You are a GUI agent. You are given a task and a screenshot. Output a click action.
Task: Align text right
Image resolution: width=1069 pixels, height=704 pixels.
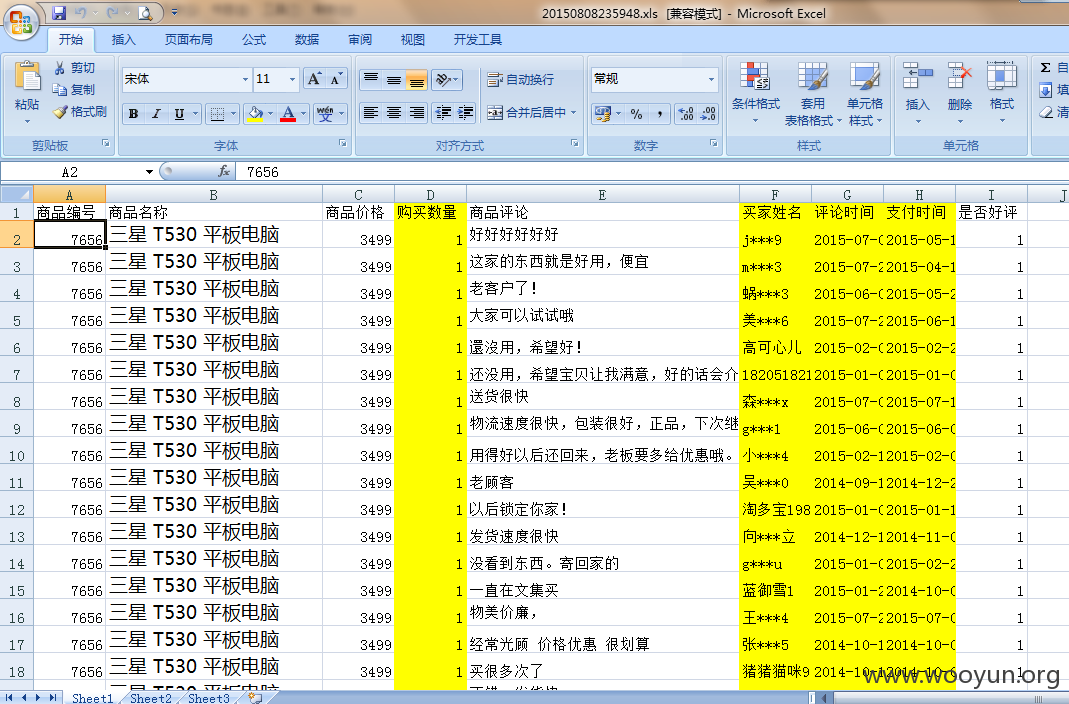tap(417, 112)
